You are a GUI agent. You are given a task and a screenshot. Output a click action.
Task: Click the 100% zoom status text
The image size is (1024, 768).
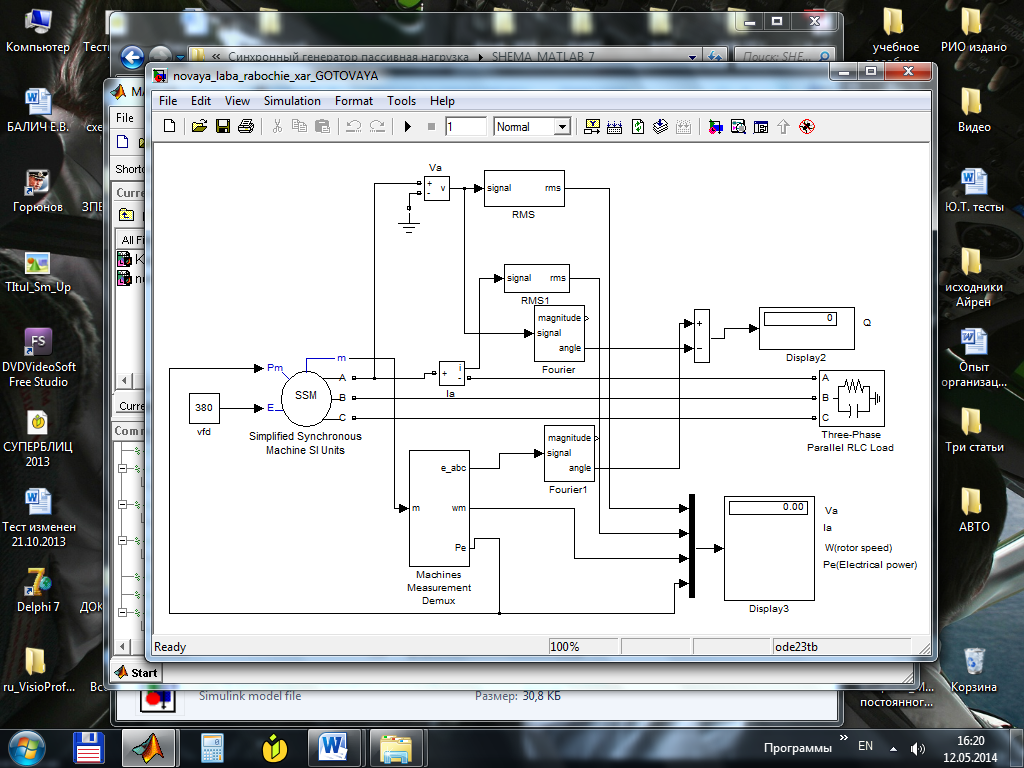[x=565, y=647]
